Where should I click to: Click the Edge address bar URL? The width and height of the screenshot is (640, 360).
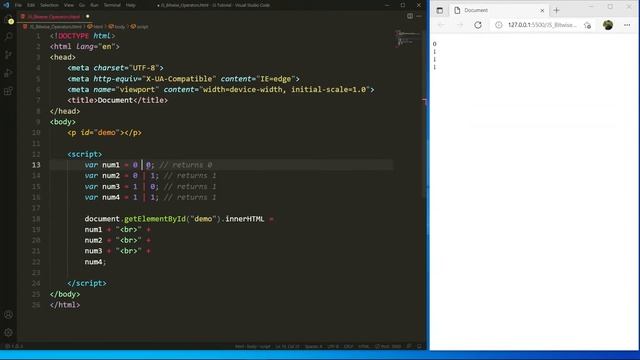tap(542, 25)
